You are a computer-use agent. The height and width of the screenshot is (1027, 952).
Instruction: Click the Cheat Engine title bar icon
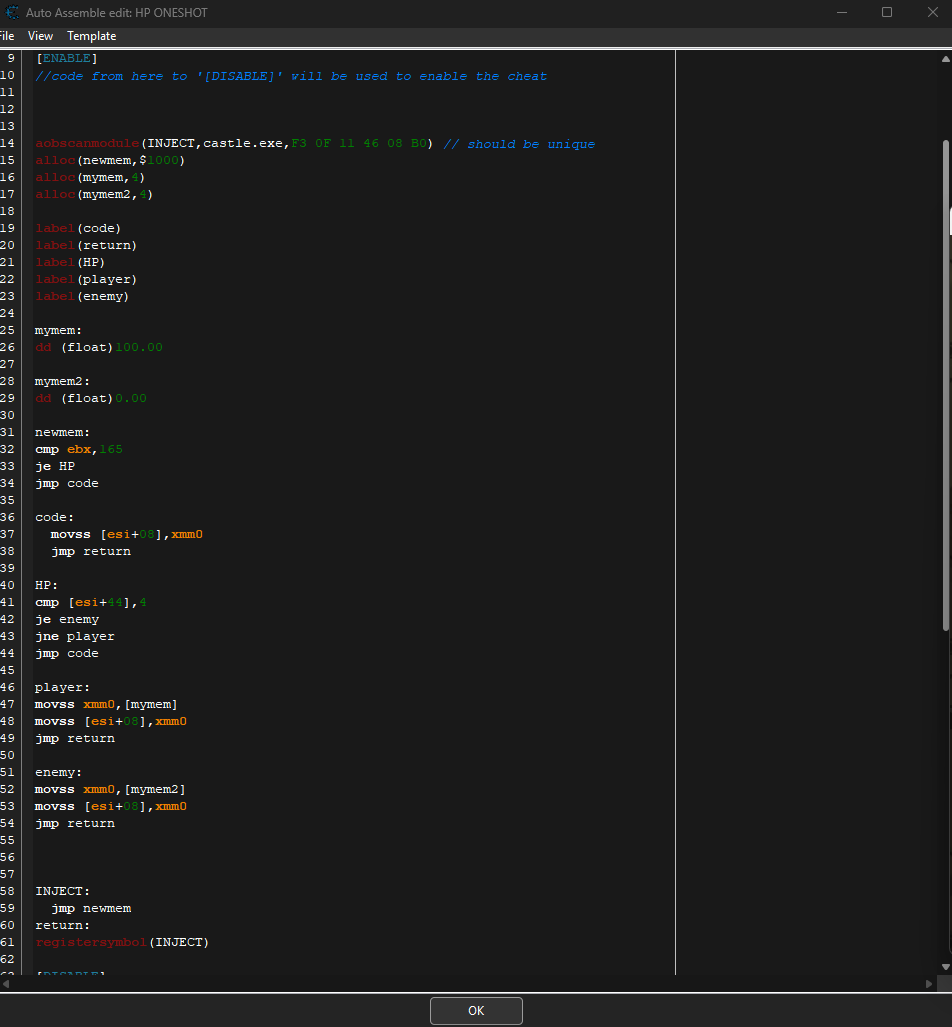tap(11, 13)
